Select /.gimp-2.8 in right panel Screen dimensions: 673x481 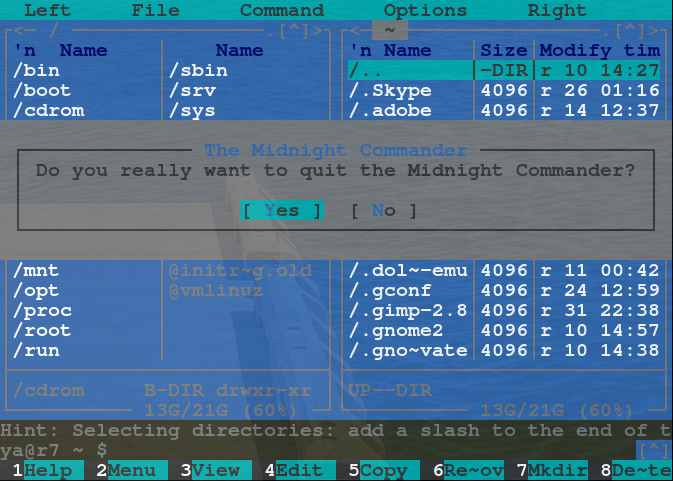click(408, 310)
